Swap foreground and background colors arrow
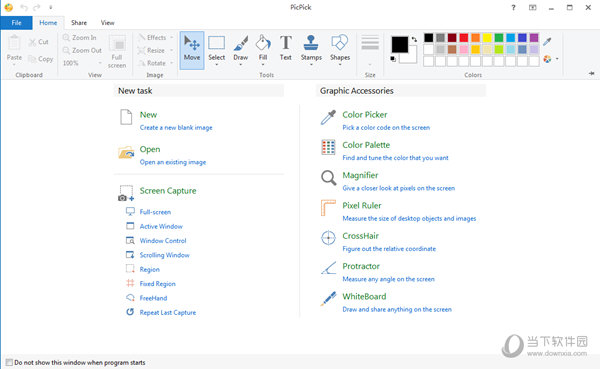Screen dimensions: 600x369 414,39
